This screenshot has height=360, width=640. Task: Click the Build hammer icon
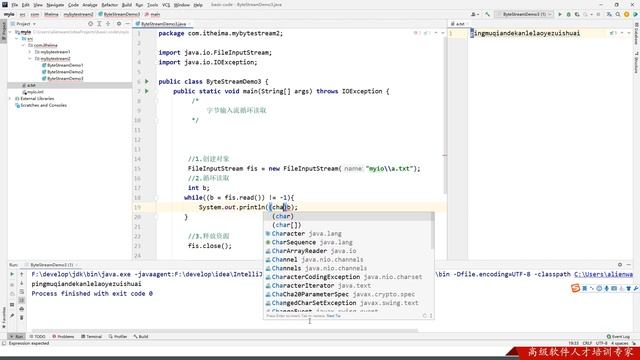click(x=487, y=14)
